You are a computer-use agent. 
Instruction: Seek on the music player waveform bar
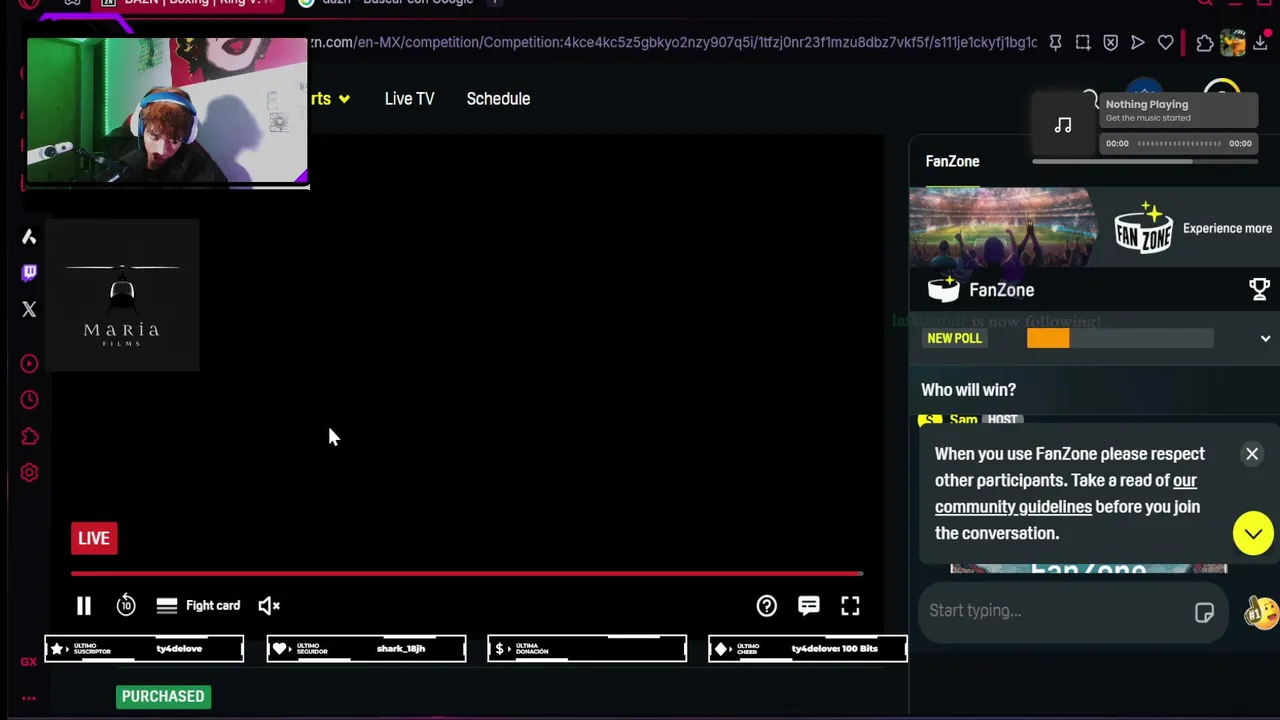[1179, 144]
